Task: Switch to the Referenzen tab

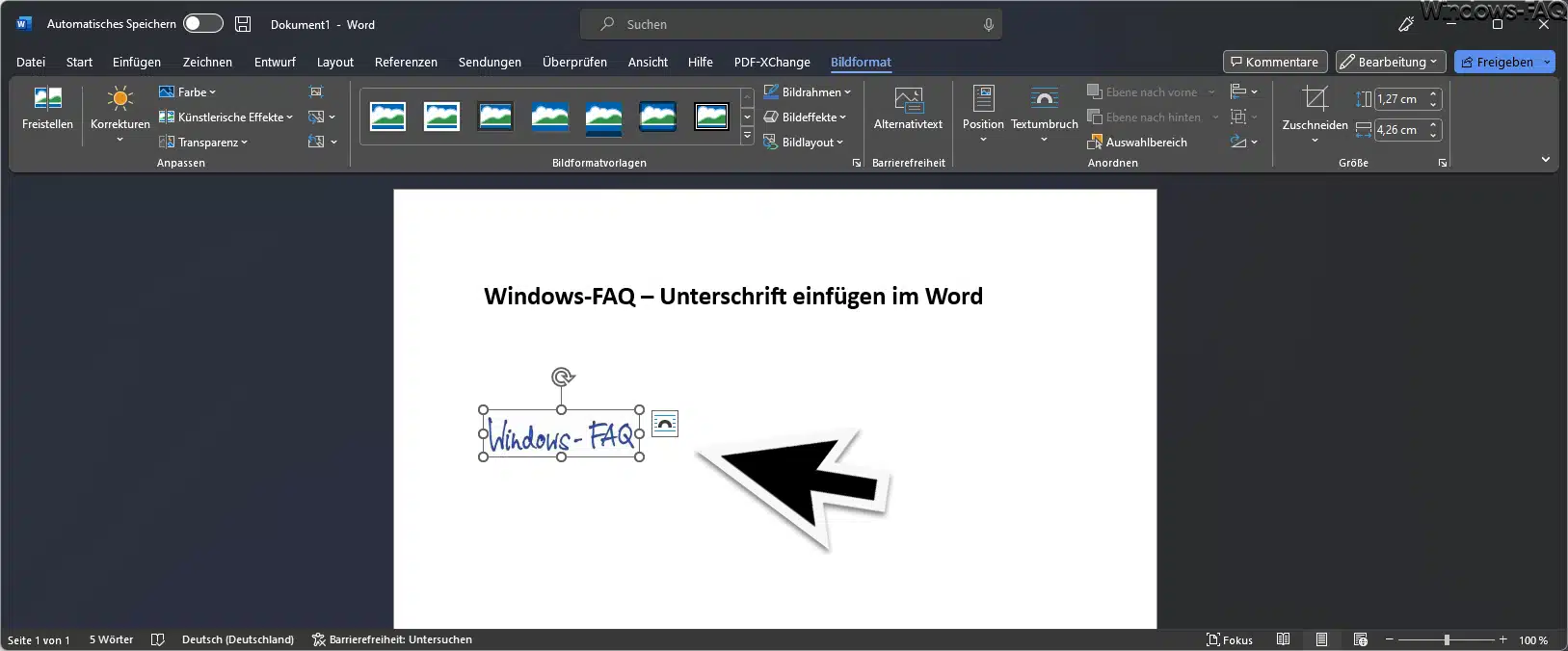Action: (x=406, y=62)
